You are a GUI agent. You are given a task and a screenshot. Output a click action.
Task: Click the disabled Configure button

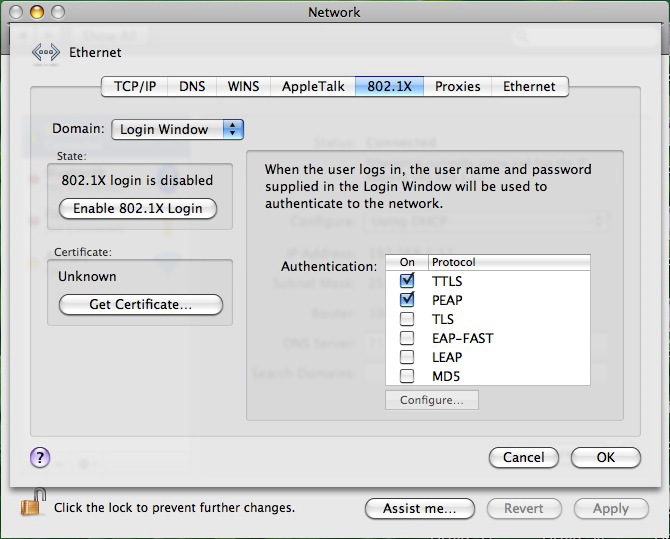coord(432,400)
